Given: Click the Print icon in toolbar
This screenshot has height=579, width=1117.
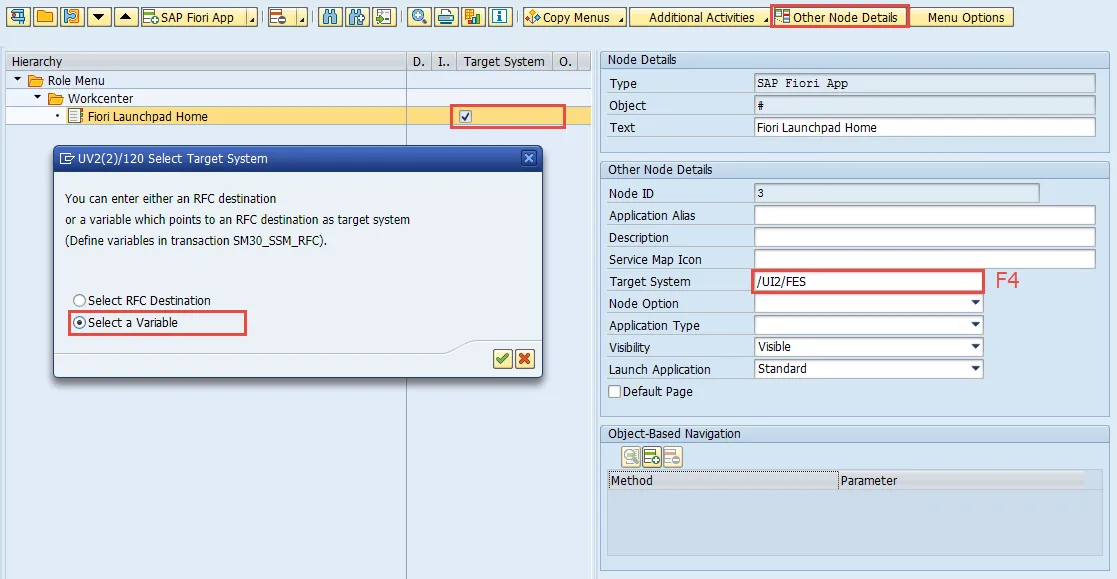Looking at the screenshot, I should [x=446, y=17].
